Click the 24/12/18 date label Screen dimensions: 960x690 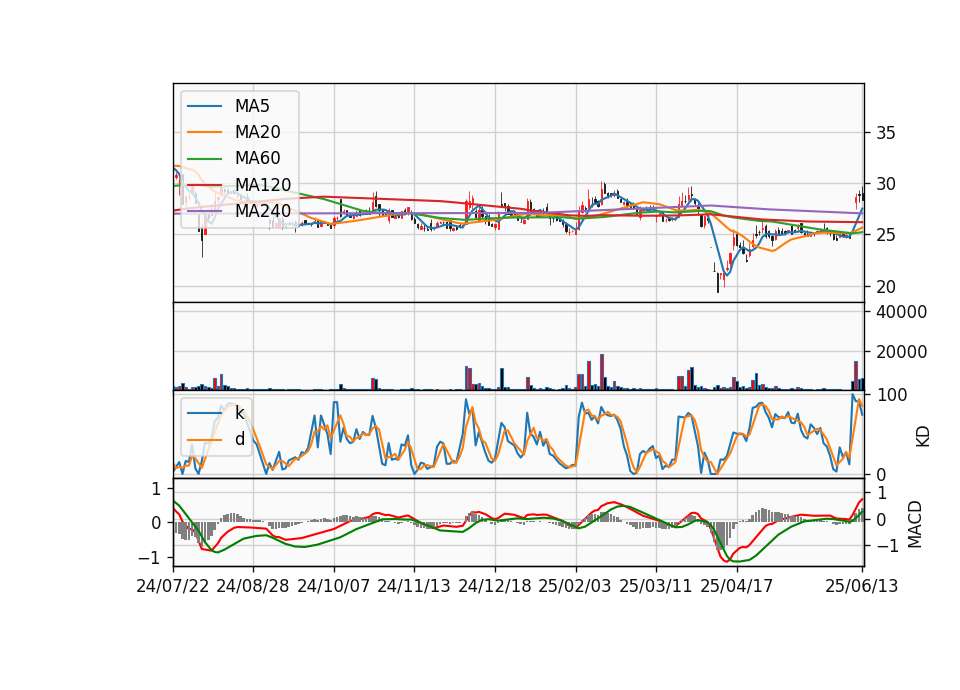point(495,586)
